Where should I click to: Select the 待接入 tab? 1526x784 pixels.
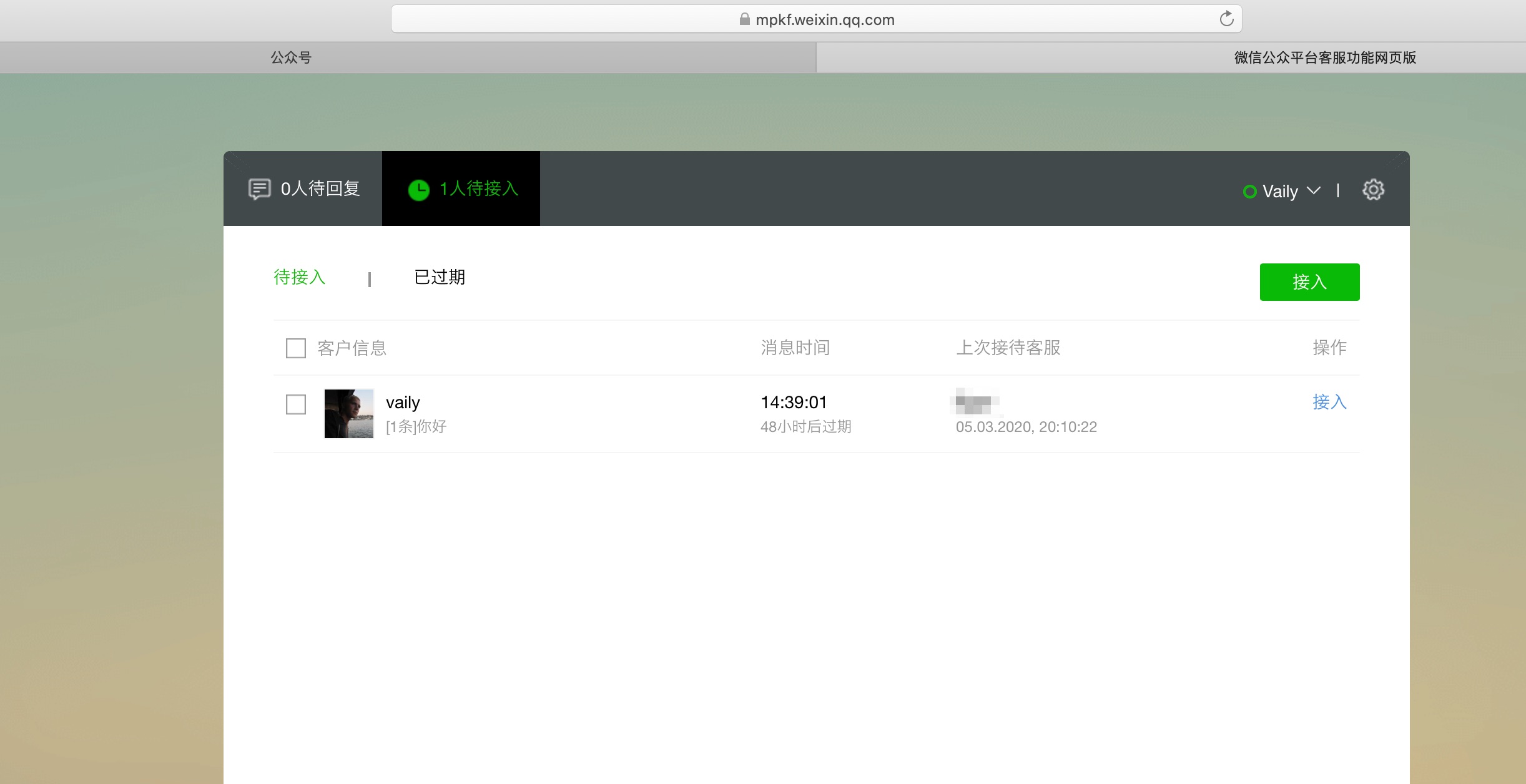pyautogui.click(x=299, y=277)
